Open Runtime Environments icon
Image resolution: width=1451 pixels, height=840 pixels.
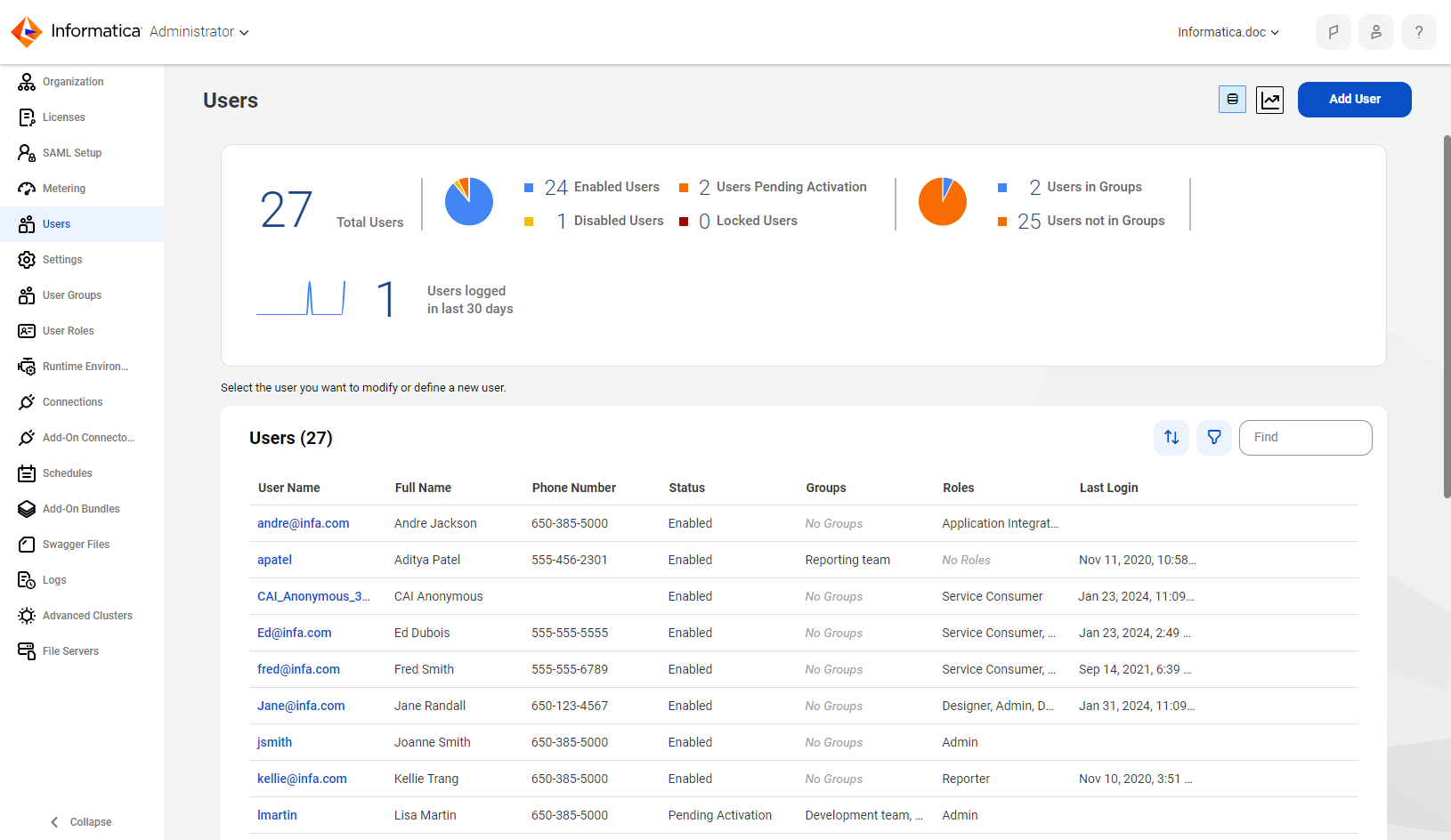(27, 367)
